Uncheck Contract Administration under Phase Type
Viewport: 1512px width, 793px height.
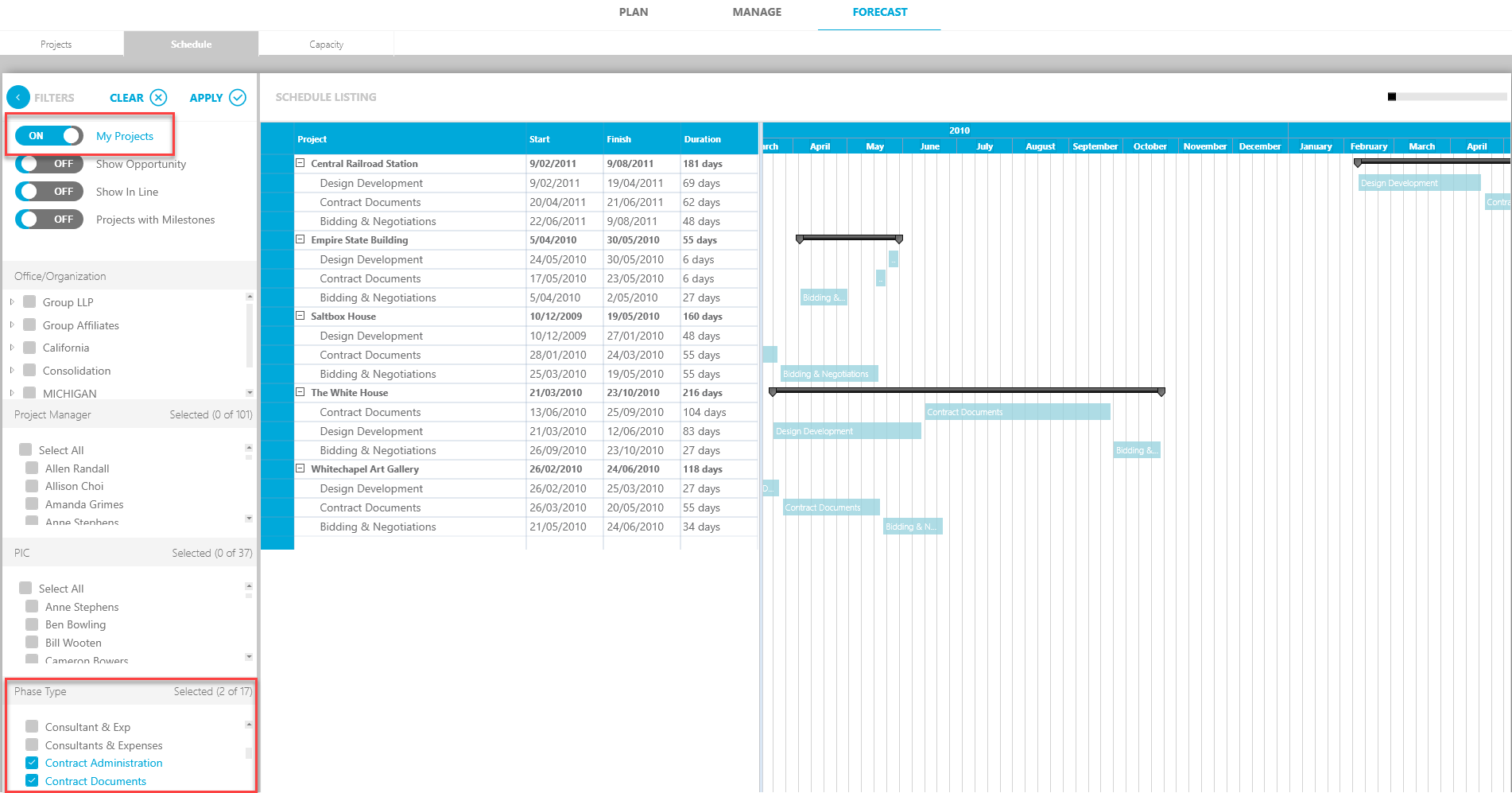(x=31, y=762)
